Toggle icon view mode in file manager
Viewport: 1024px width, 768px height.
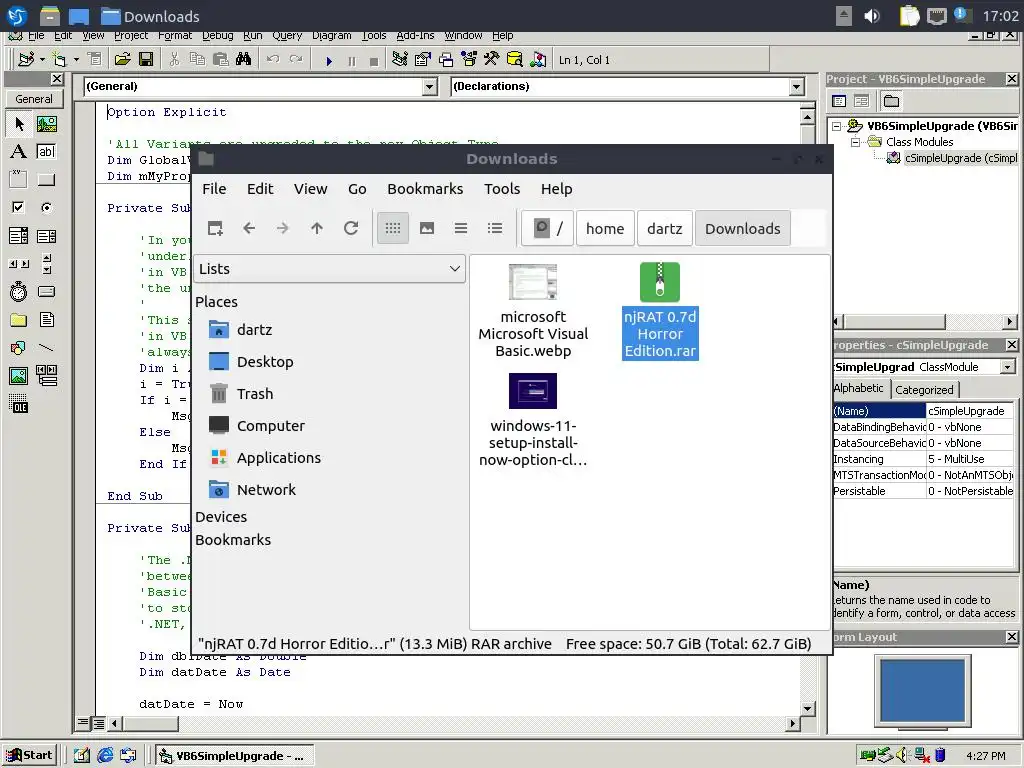click(392, 228)
